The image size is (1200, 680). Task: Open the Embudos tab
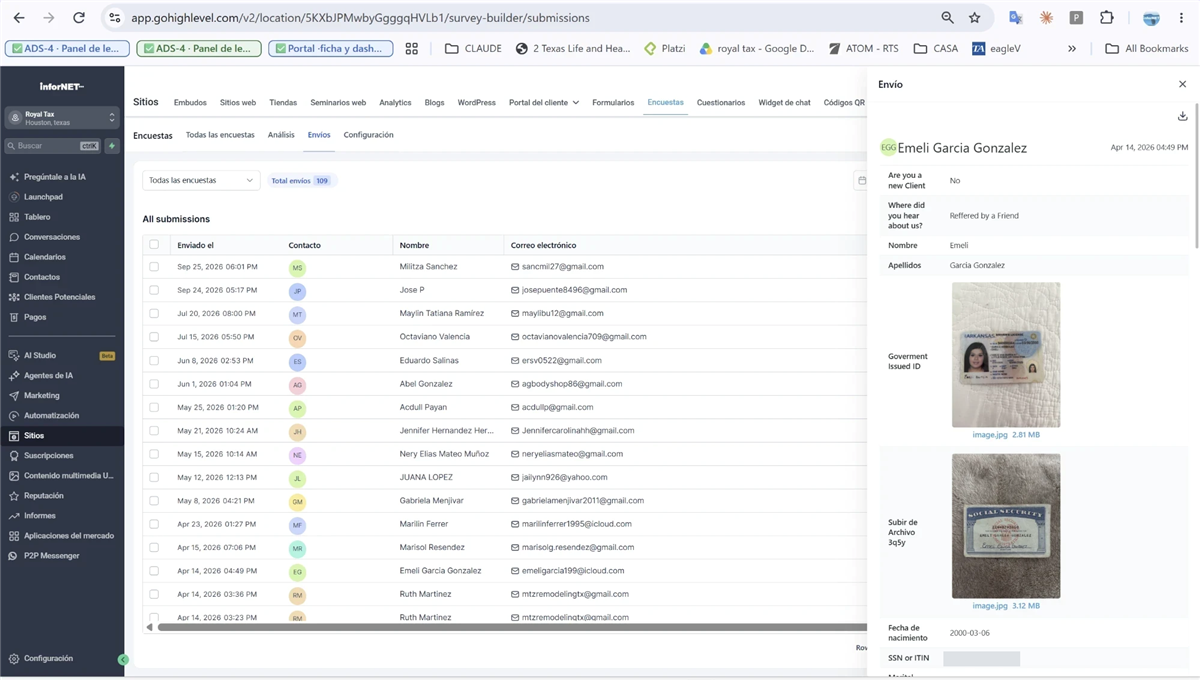coord(190,102)
